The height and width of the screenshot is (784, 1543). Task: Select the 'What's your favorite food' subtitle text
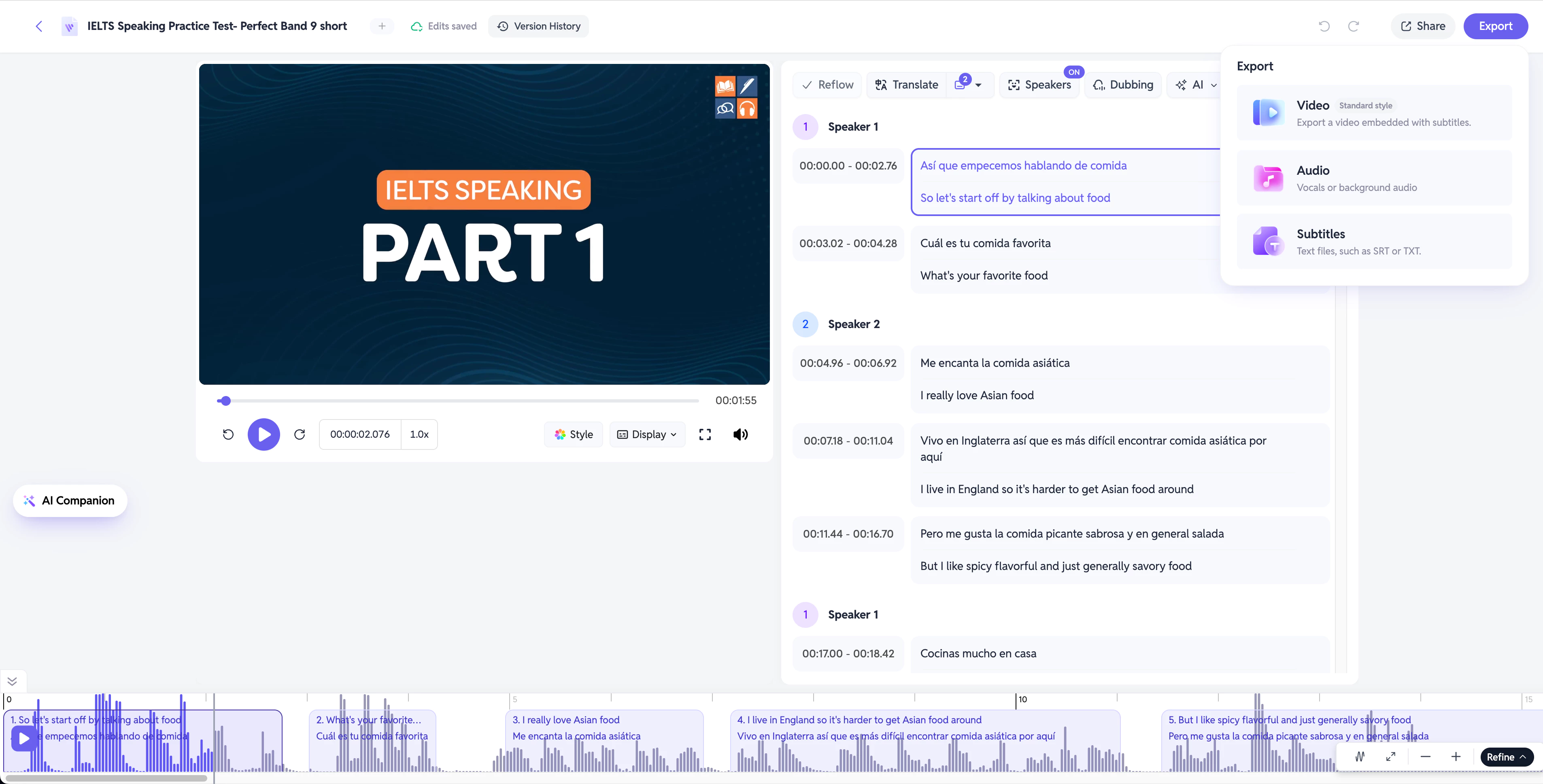(984, 276)
